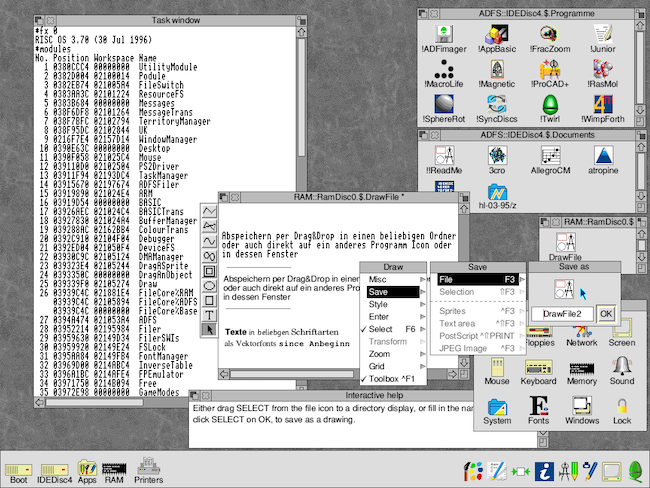Activate the select arrow tool in toolbox
Image resolution: width=650 pixels, height=488 pixels.
pyautogui.click(x=210, y=329)
